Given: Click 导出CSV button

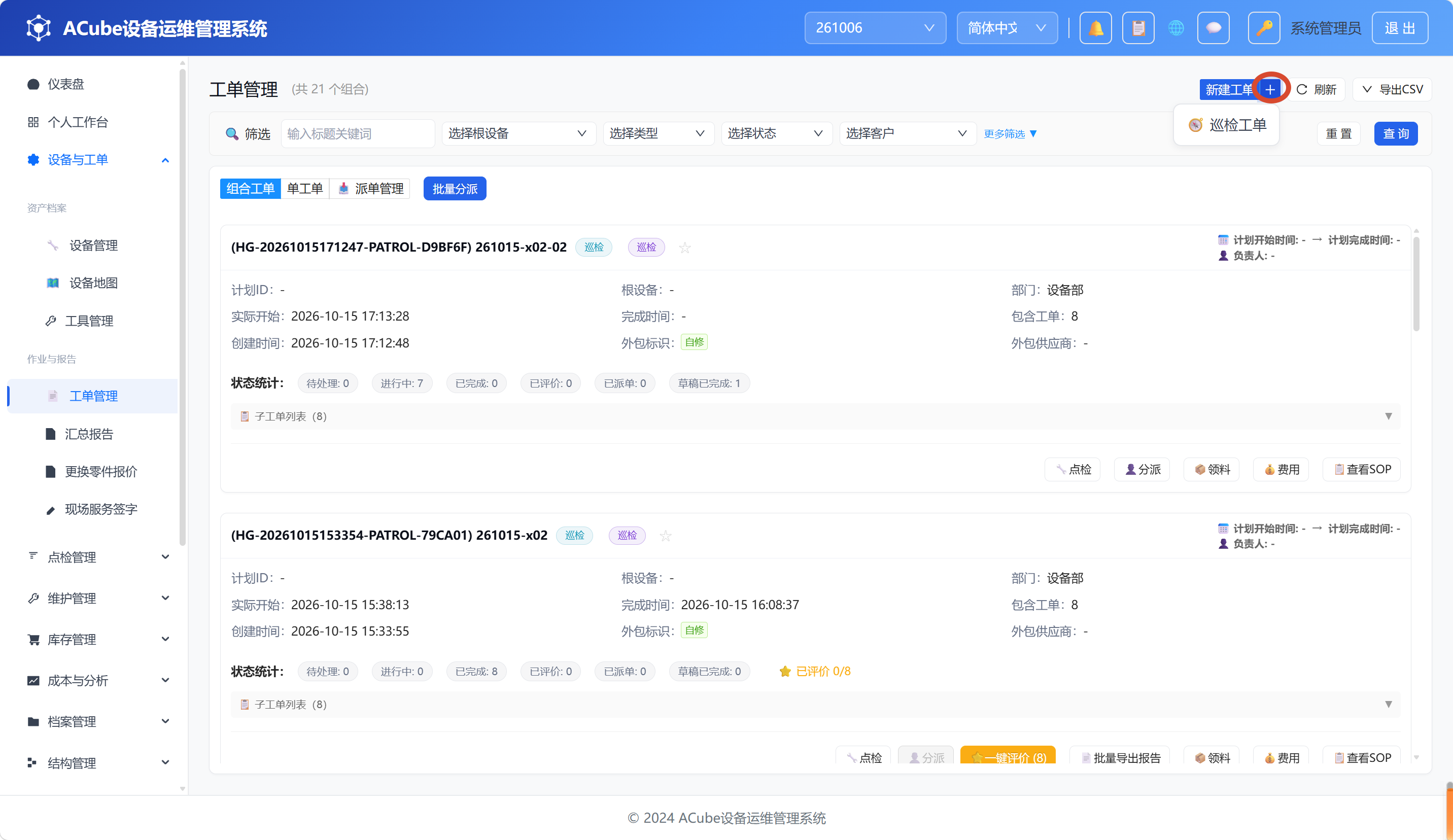Looking at the screenshot, I should pos(1392,89).
